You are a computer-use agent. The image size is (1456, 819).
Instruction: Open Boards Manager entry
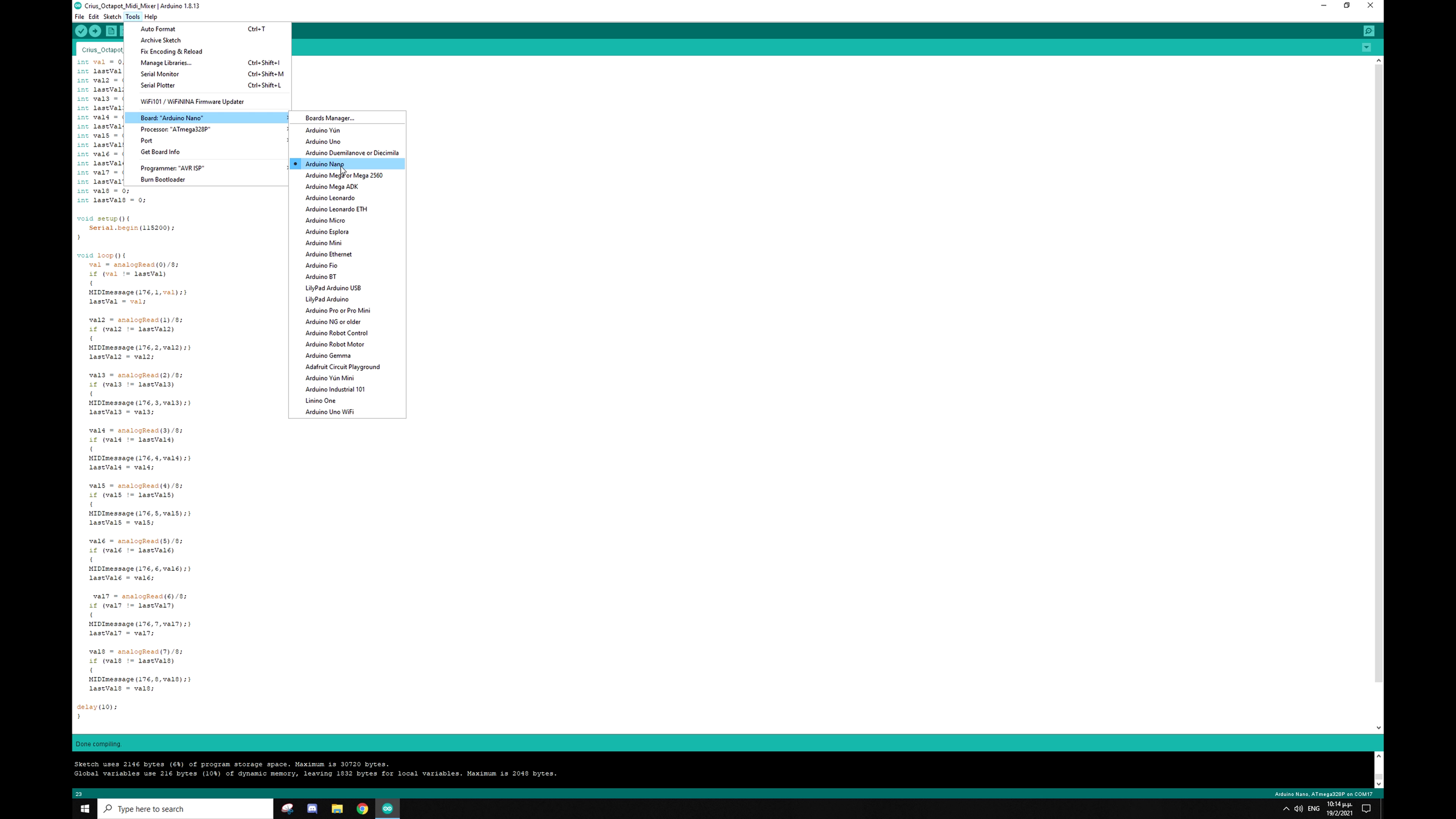(x=329, y=118)
